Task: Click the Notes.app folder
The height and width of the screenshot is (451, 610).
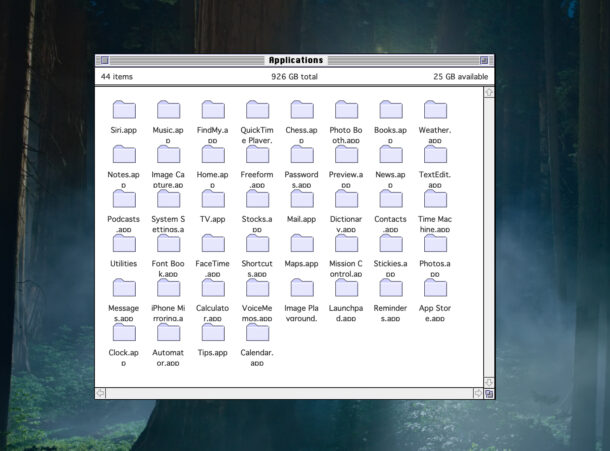Action: coord(124,154)
